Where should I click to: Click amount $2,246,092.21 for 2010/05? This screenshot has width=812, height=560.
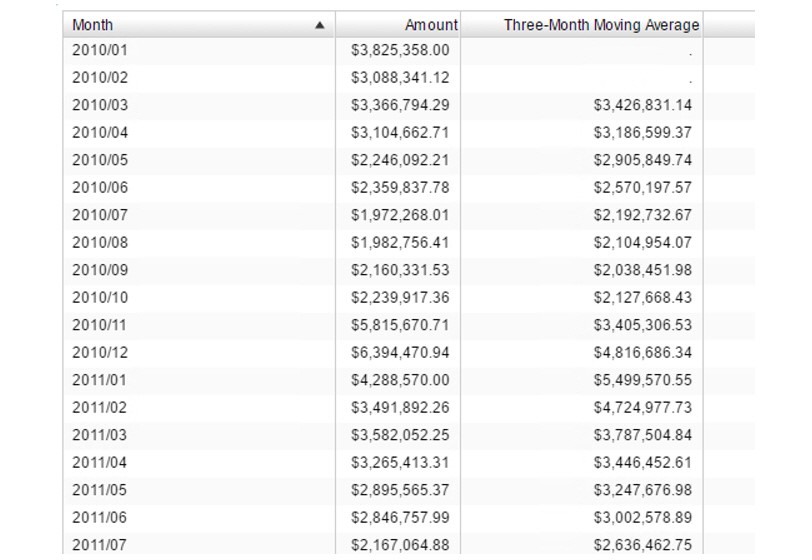tap(400, 160)
